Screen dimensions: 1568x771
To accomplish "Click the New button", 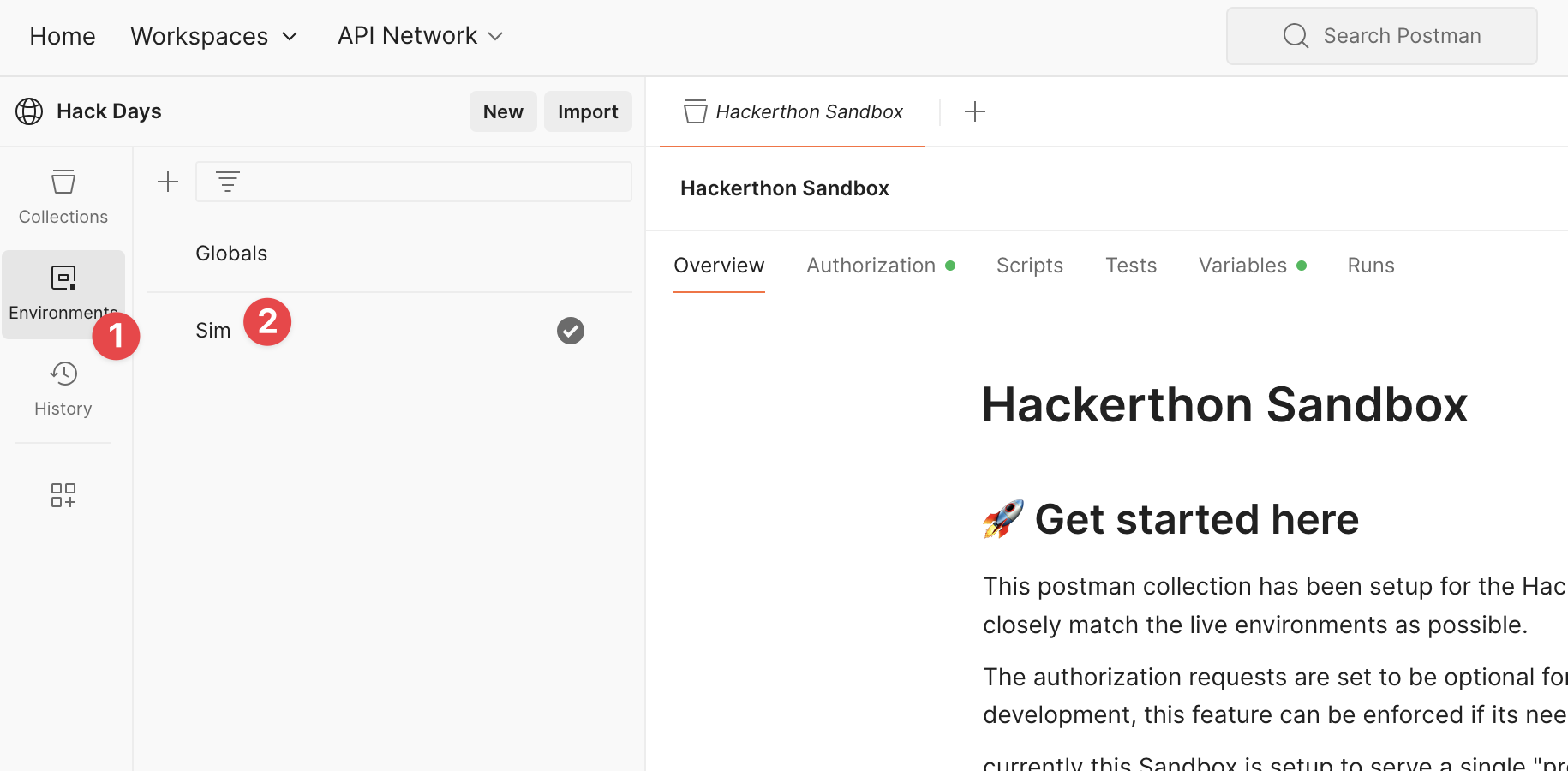I will (x=503, y=111).
